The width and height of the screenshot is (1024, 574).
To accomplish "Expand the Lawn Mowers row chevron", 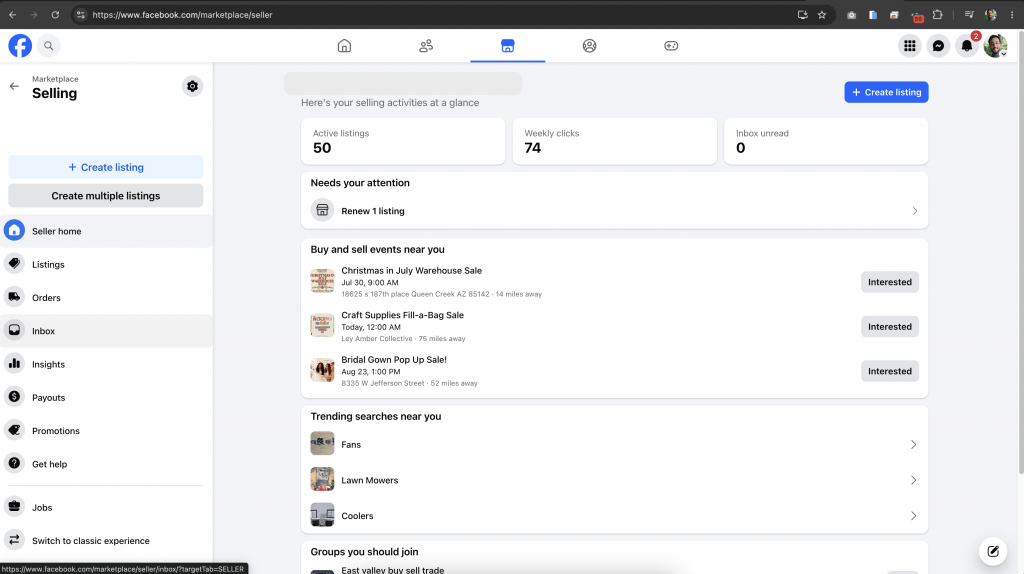I will (913, 480).
